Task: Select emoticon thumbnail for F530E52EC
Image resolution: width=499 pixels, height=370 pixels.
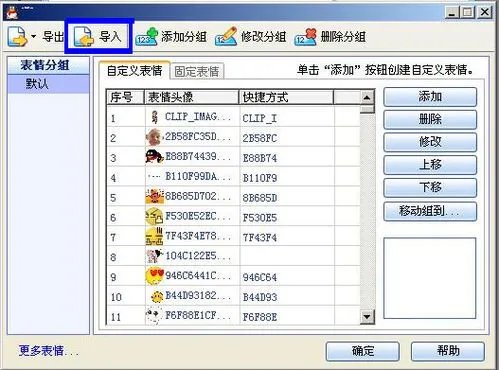Action: tap(154, 216)
